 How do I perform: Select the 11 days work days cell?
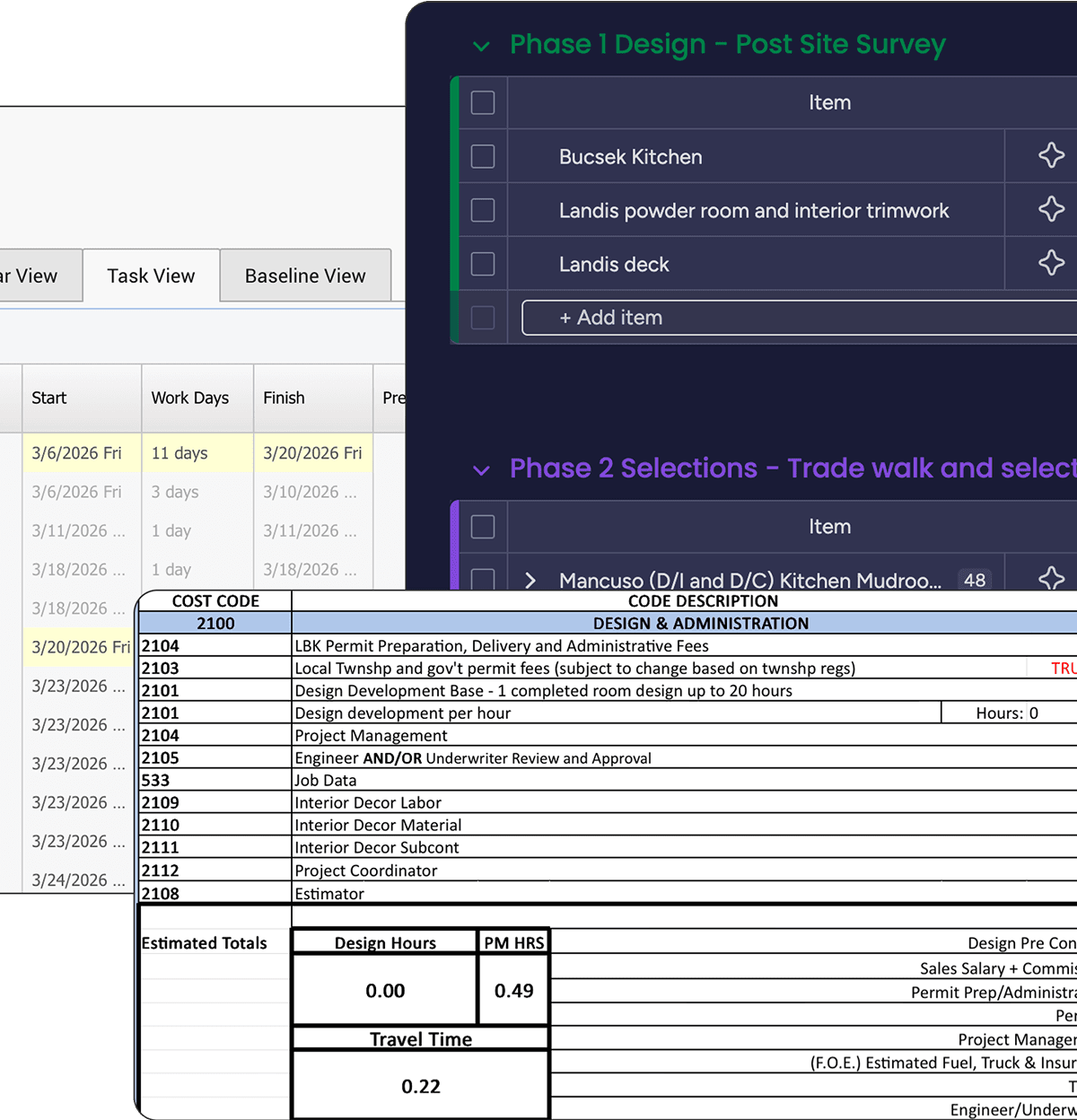click(x=197, y=453)
